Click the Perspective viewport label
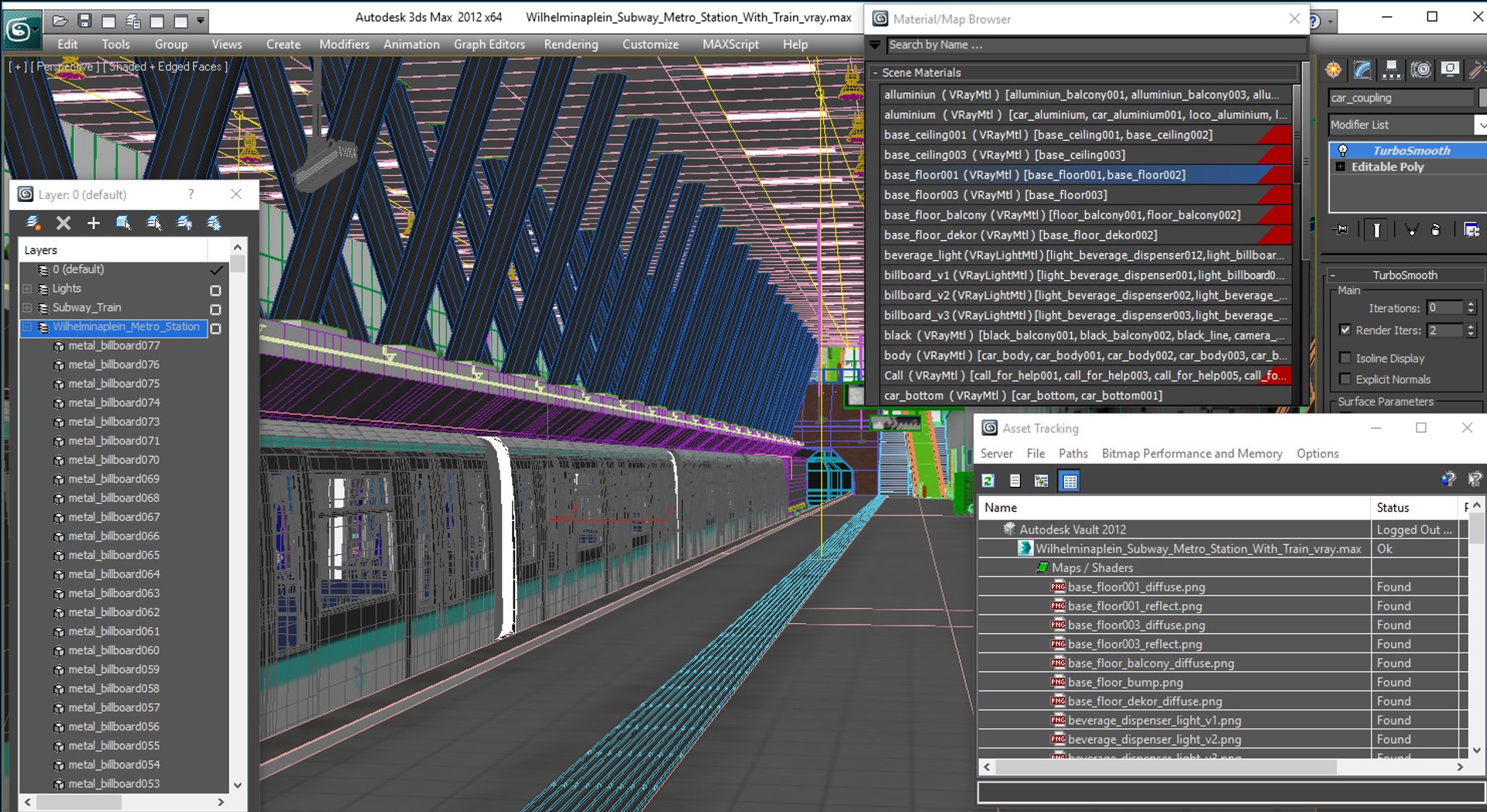Image resolution: width=1487 pixels, height=812 pixels. [65, 67]
